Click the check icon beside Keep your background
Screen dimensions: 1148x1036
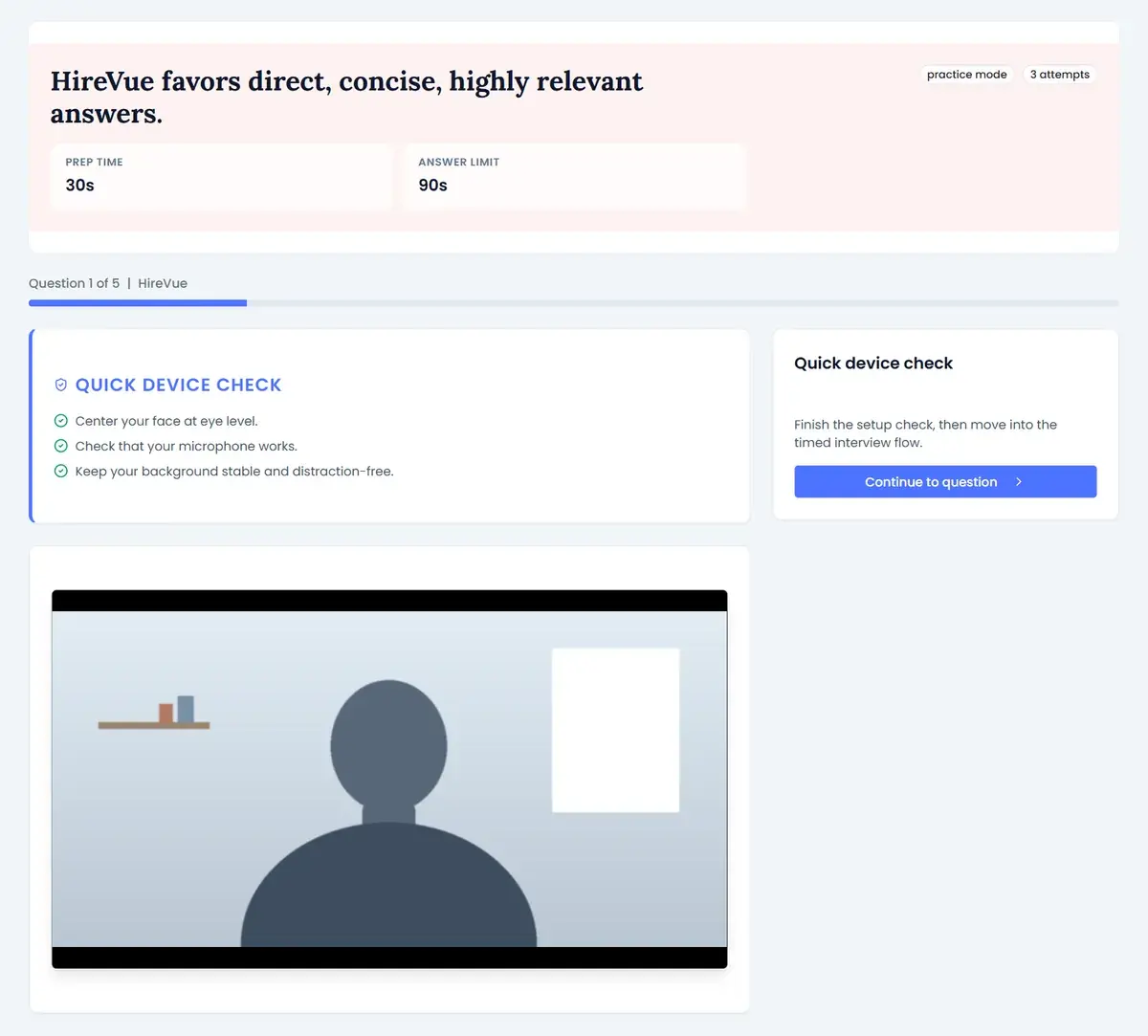pos(61,471)
